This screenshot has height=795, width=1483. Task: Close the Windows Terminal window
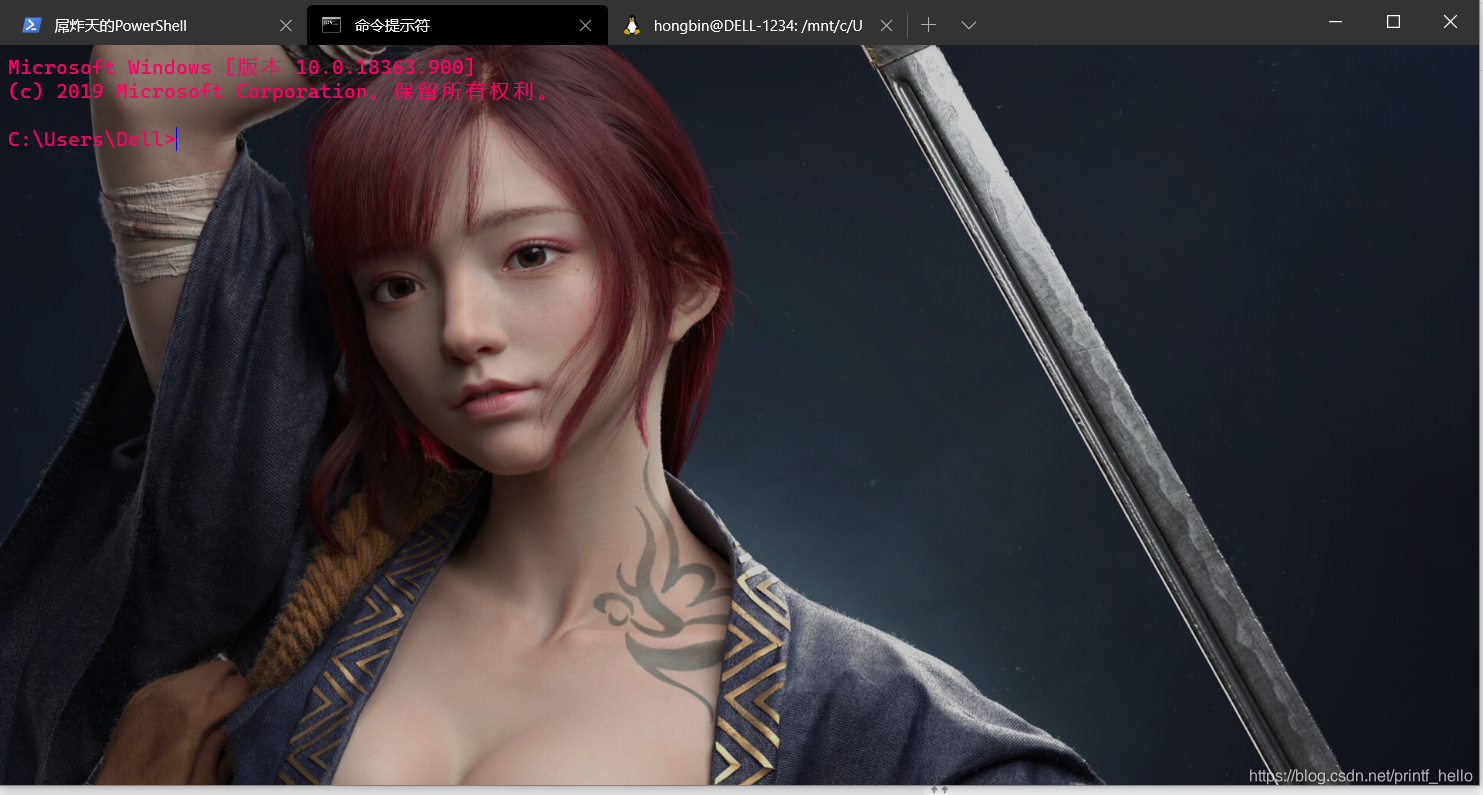(1451, 22)
